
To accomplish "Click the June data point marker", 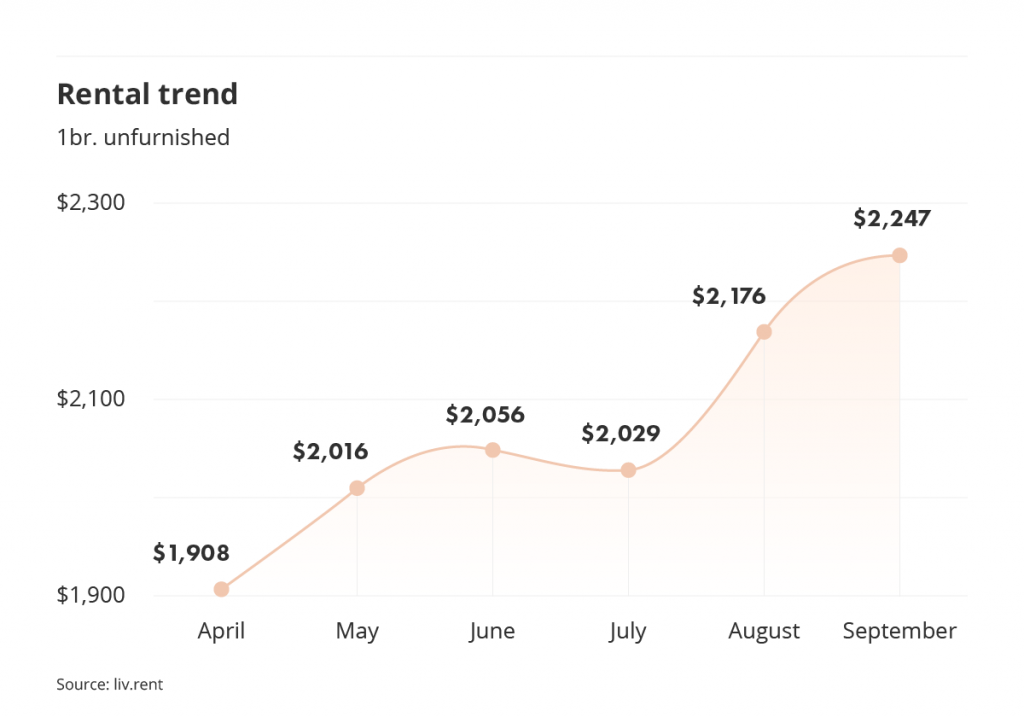I will click(x=493, y=450).
